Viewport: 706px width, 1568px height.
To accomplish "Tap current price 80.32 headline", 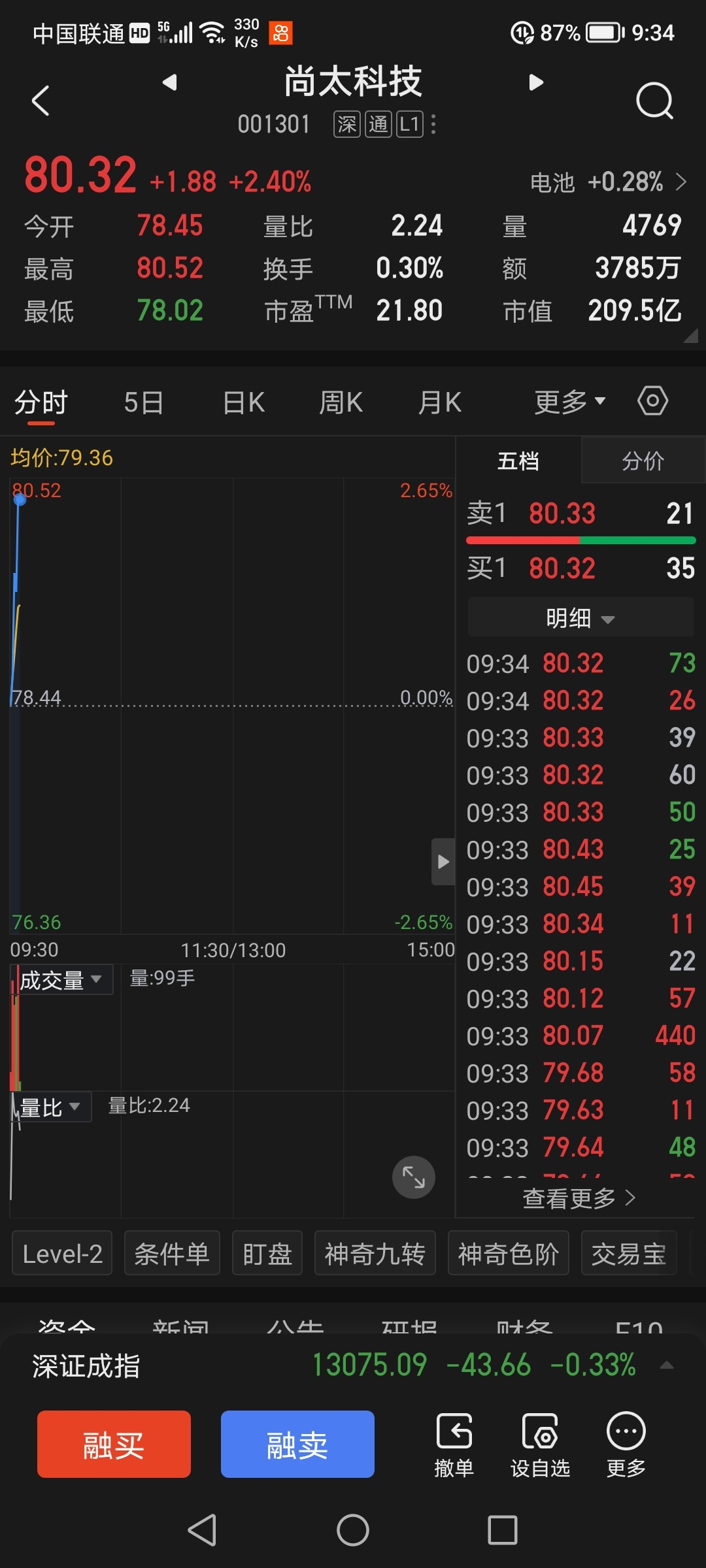I will point(80,175).
